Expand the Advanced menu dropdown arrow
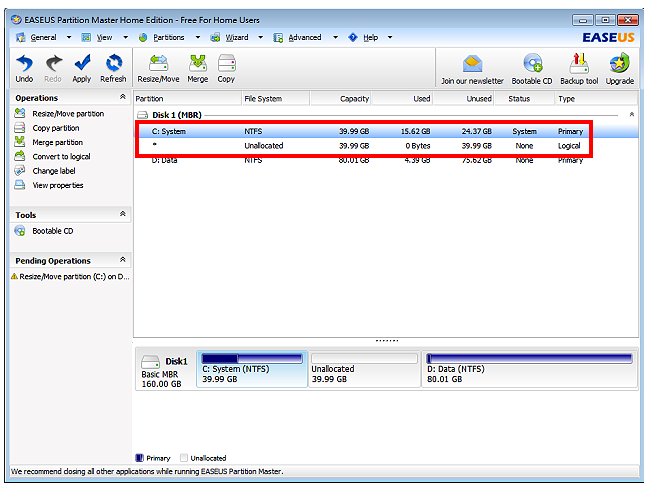Image resolution: width=654 pixels, height=488 pixels. coord(335,37)
